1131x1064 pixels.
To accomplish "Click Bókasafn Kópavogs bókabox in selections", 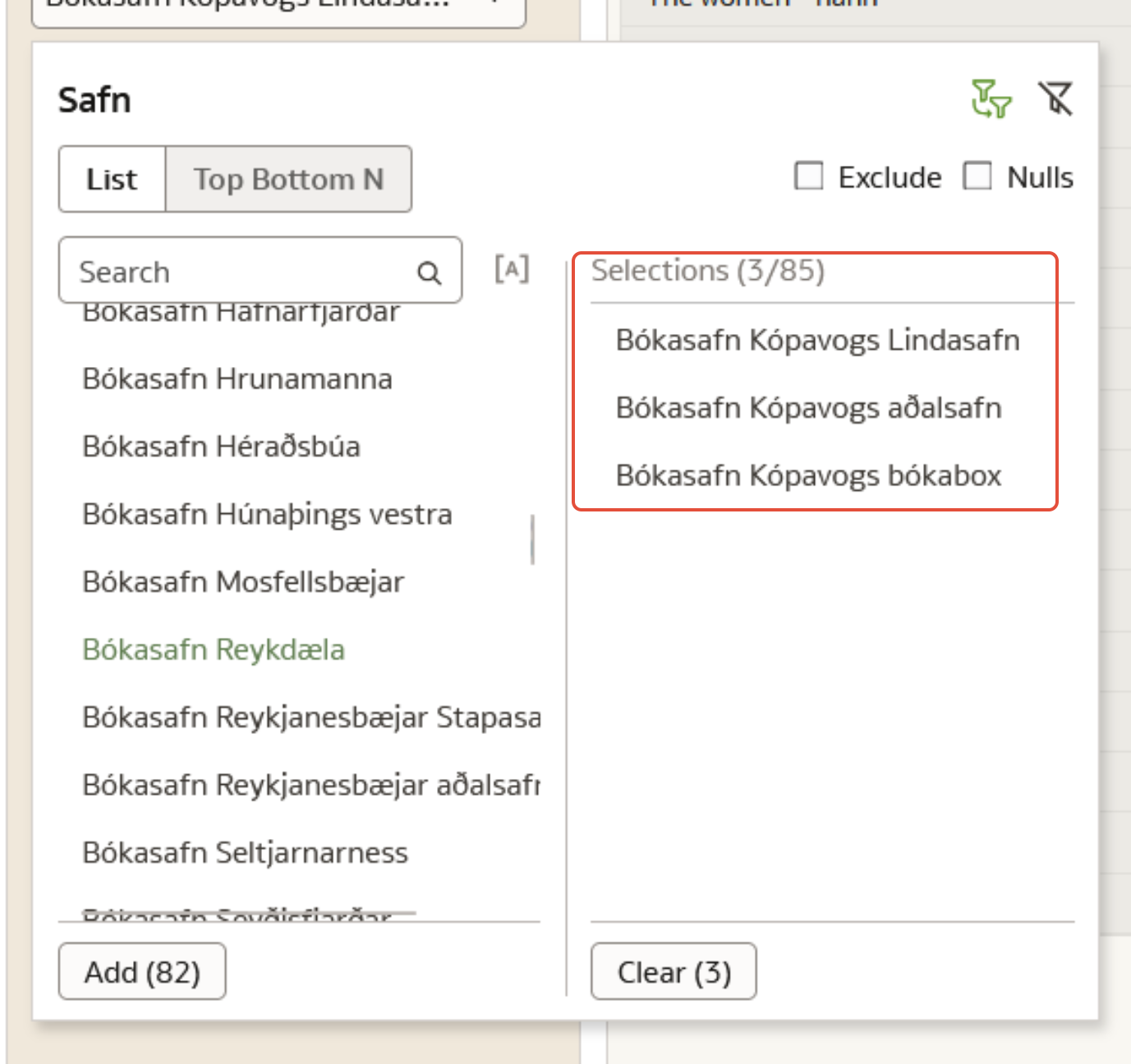I will [x=808, y=475].
